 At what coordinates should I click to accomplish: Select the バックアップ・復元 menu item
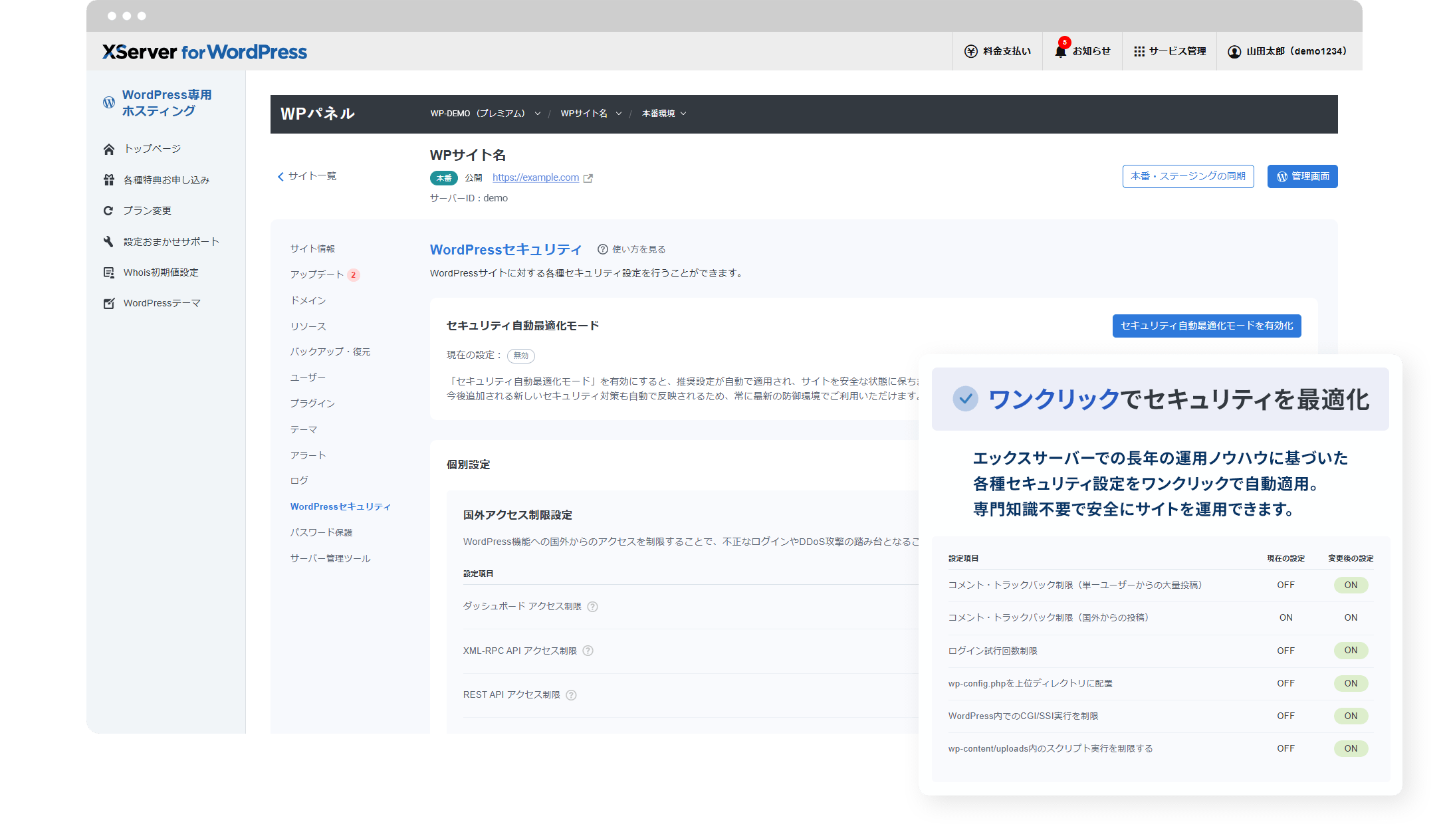[330, 352]
